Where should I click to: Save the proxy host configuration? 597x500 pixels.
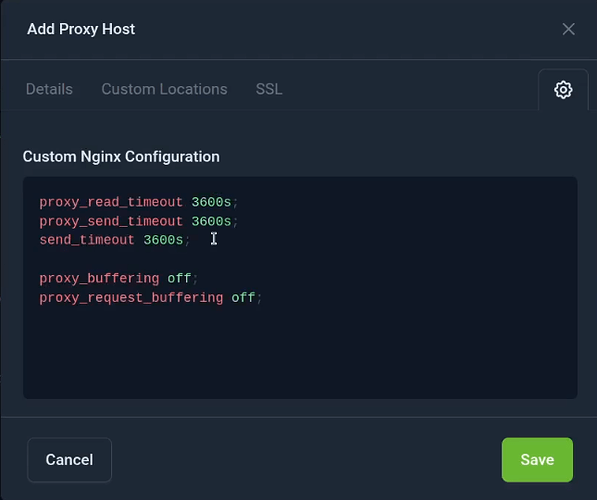click(537, 460)
